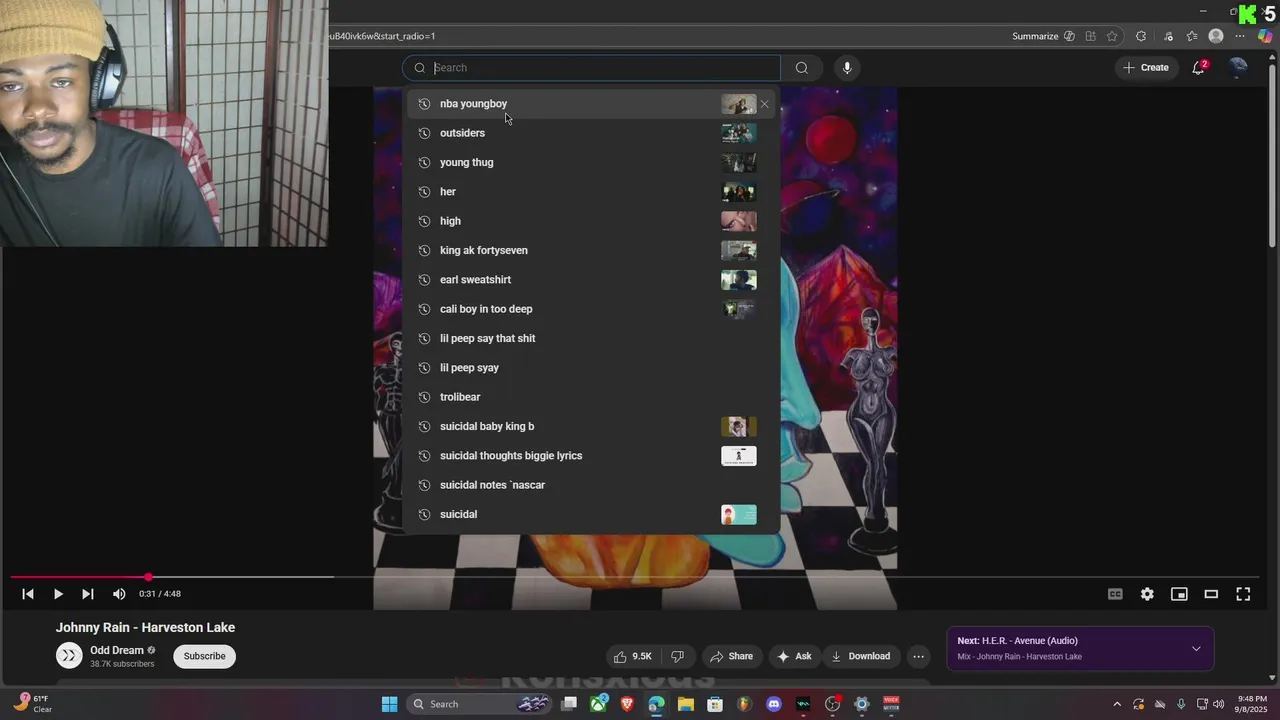The height and width of the screenshot is (720, 1280).
Task: Toggle closed captions on the player
Action: [1115, 594]
